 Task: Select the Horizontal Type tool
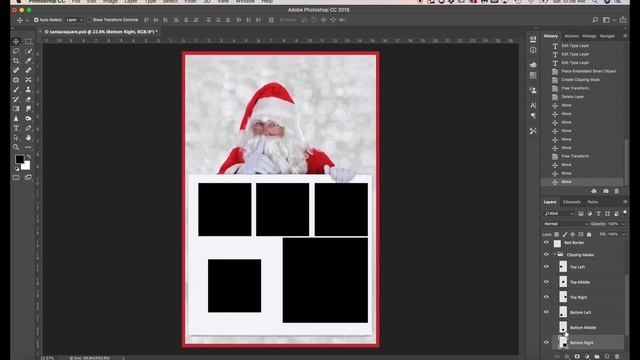16,128
